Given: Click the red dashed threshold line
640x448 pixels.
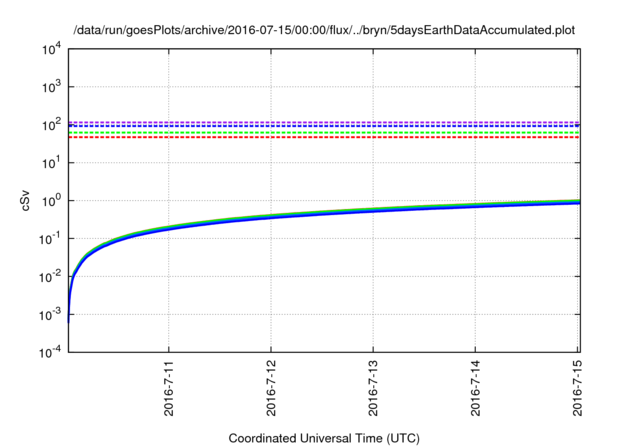Looking at the screenshot, I should click(324, 137).
